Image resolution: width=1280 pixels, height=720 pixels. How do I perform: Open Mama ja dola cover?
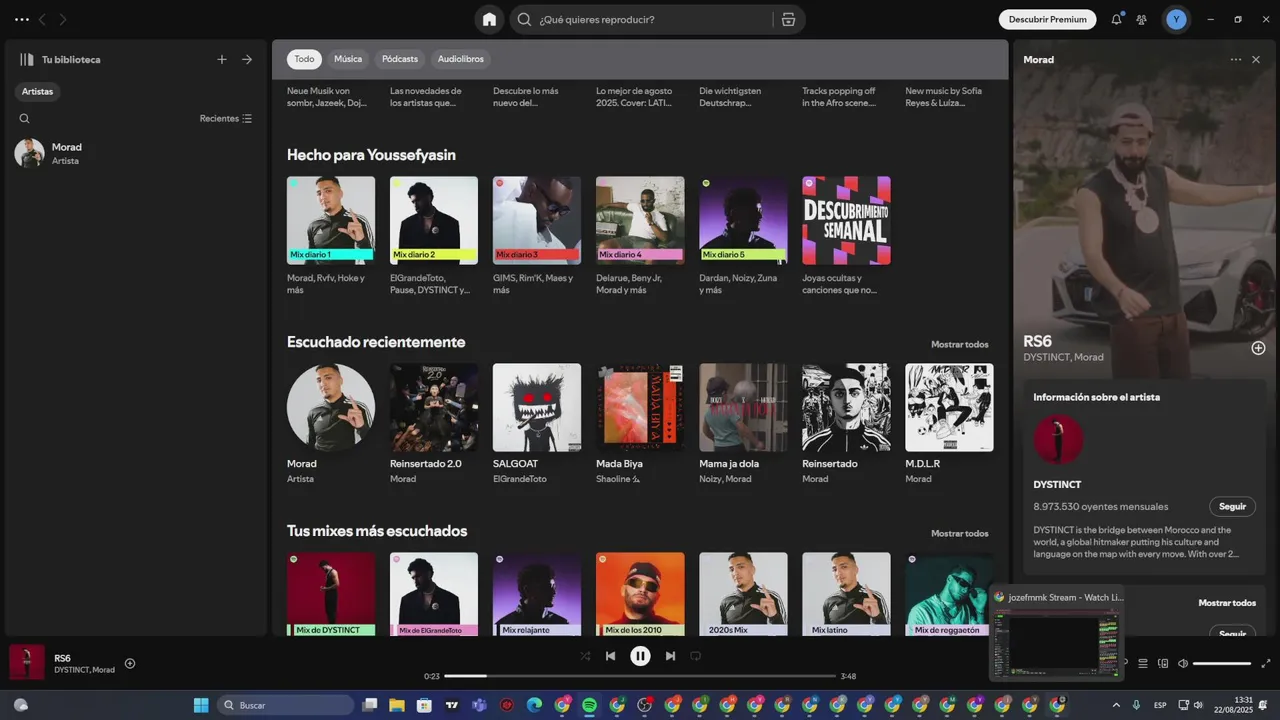pos(743,407)
